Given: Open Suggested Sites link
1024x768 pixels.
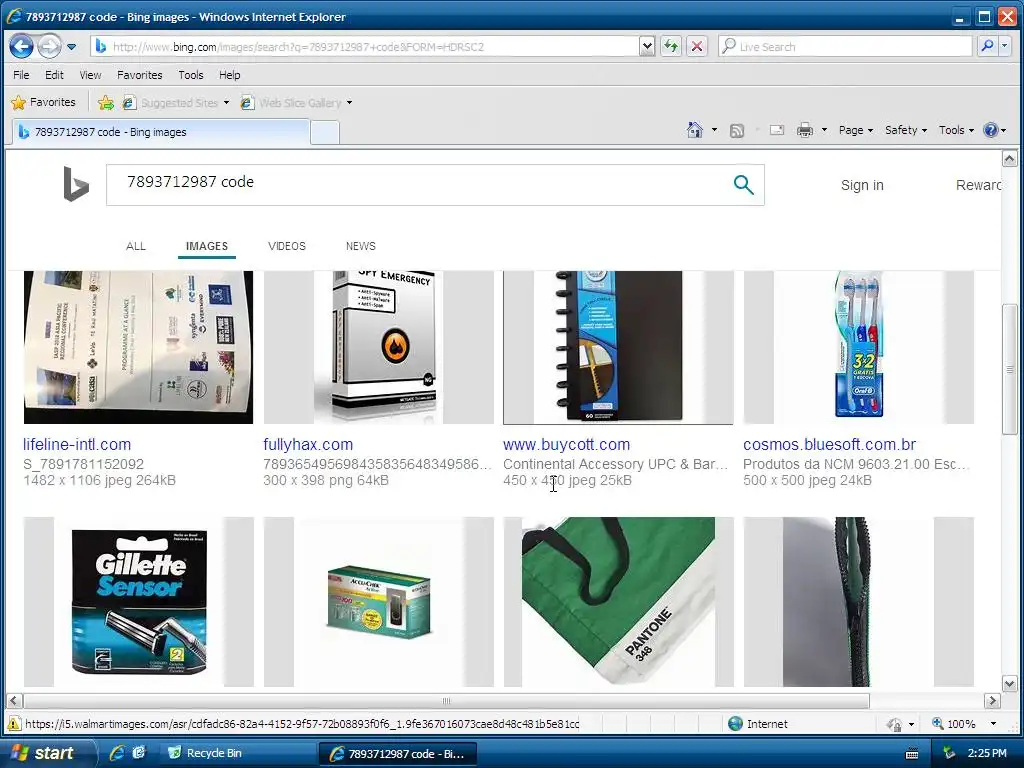Looking at the screenshot, I should click(171, 103).
